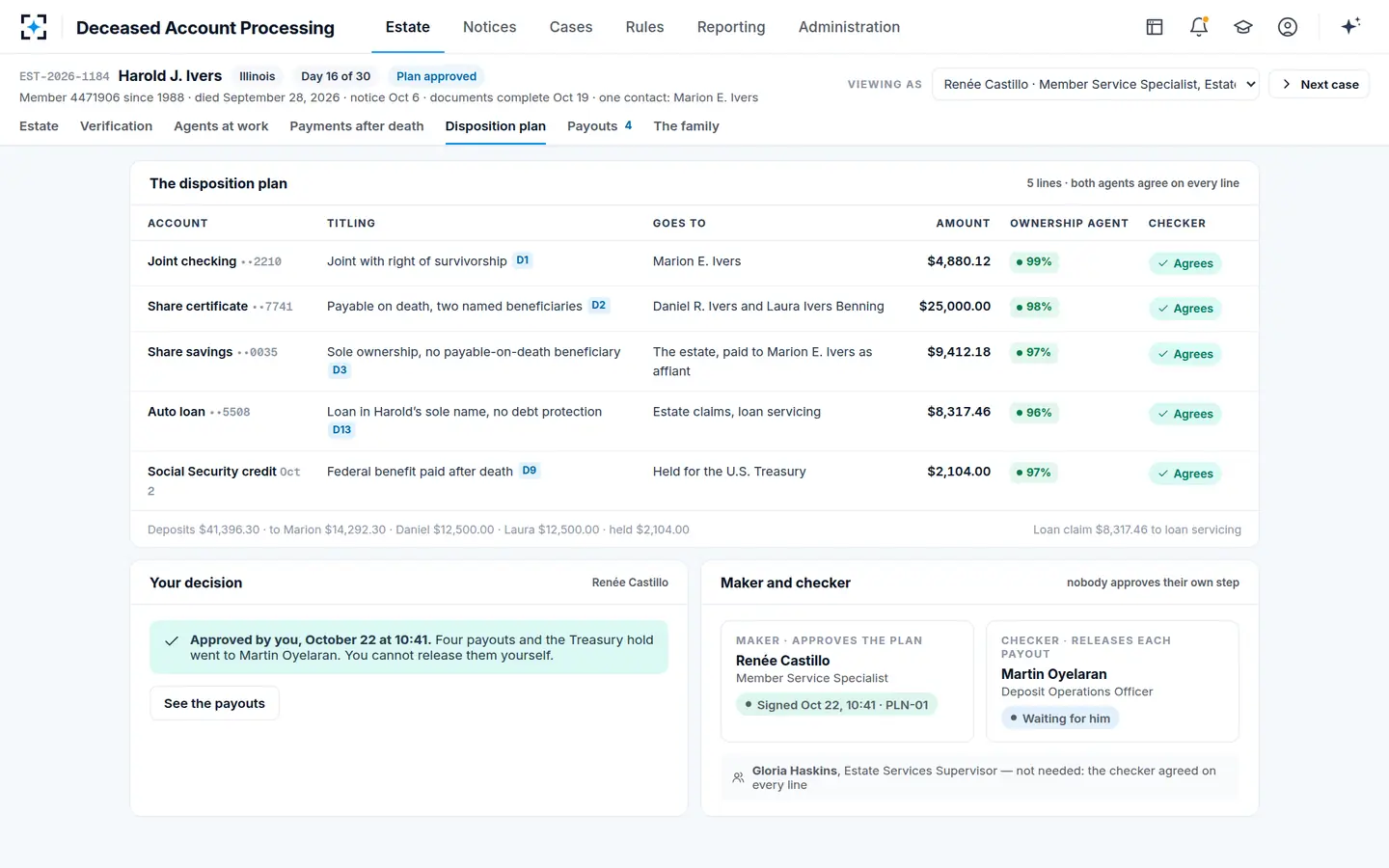The width and height of the screenshot is (1389, 868).
Task: Click the checkmark icon in approval banner
Action: click(x=172, y=641)
